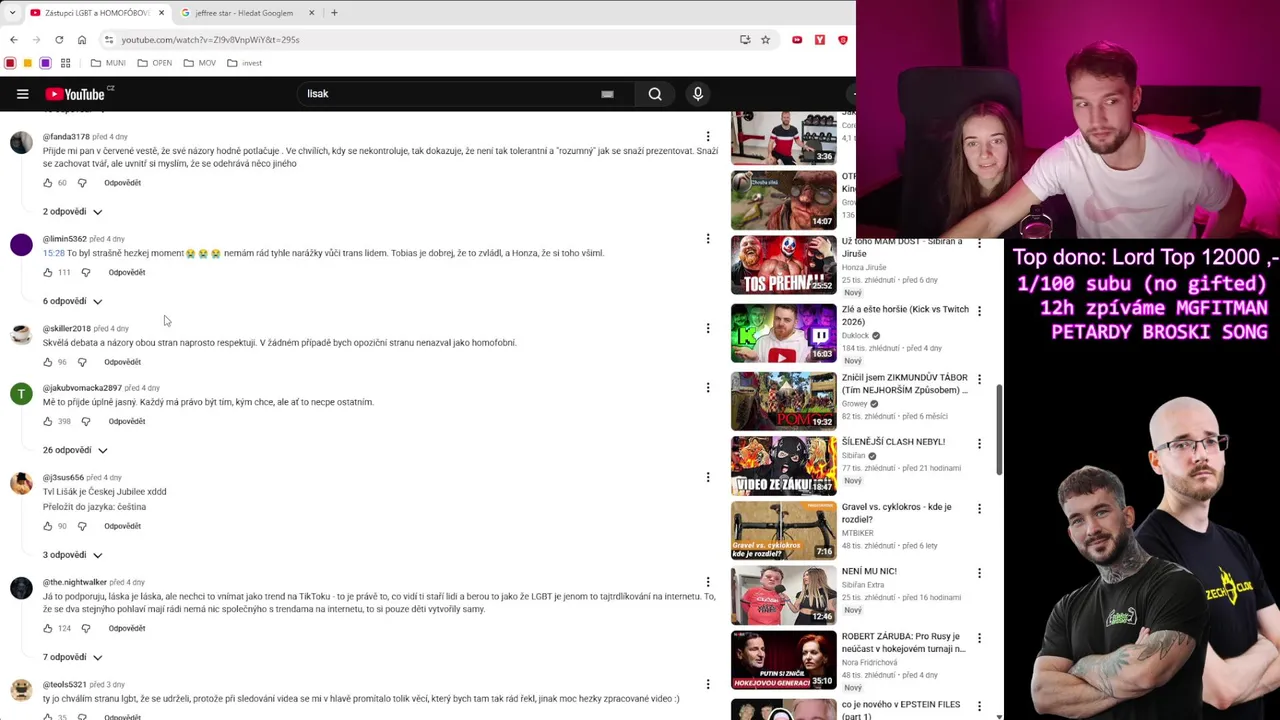Image resolution: width=1280 pixels, height=720 pixels.
Task: Dislike the comment by @j3sus656
Action: [82, 526]
